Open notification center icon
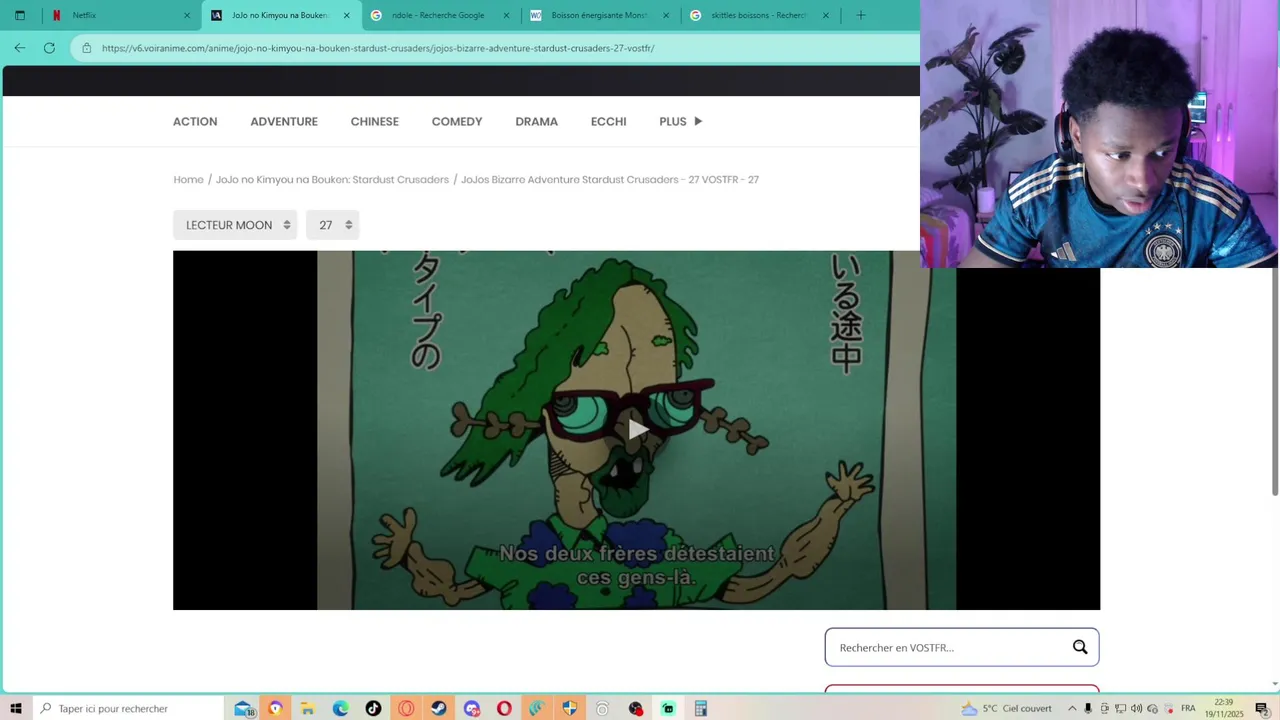The height and width of the screenshot is (720, 1280). click(1262, 708)
